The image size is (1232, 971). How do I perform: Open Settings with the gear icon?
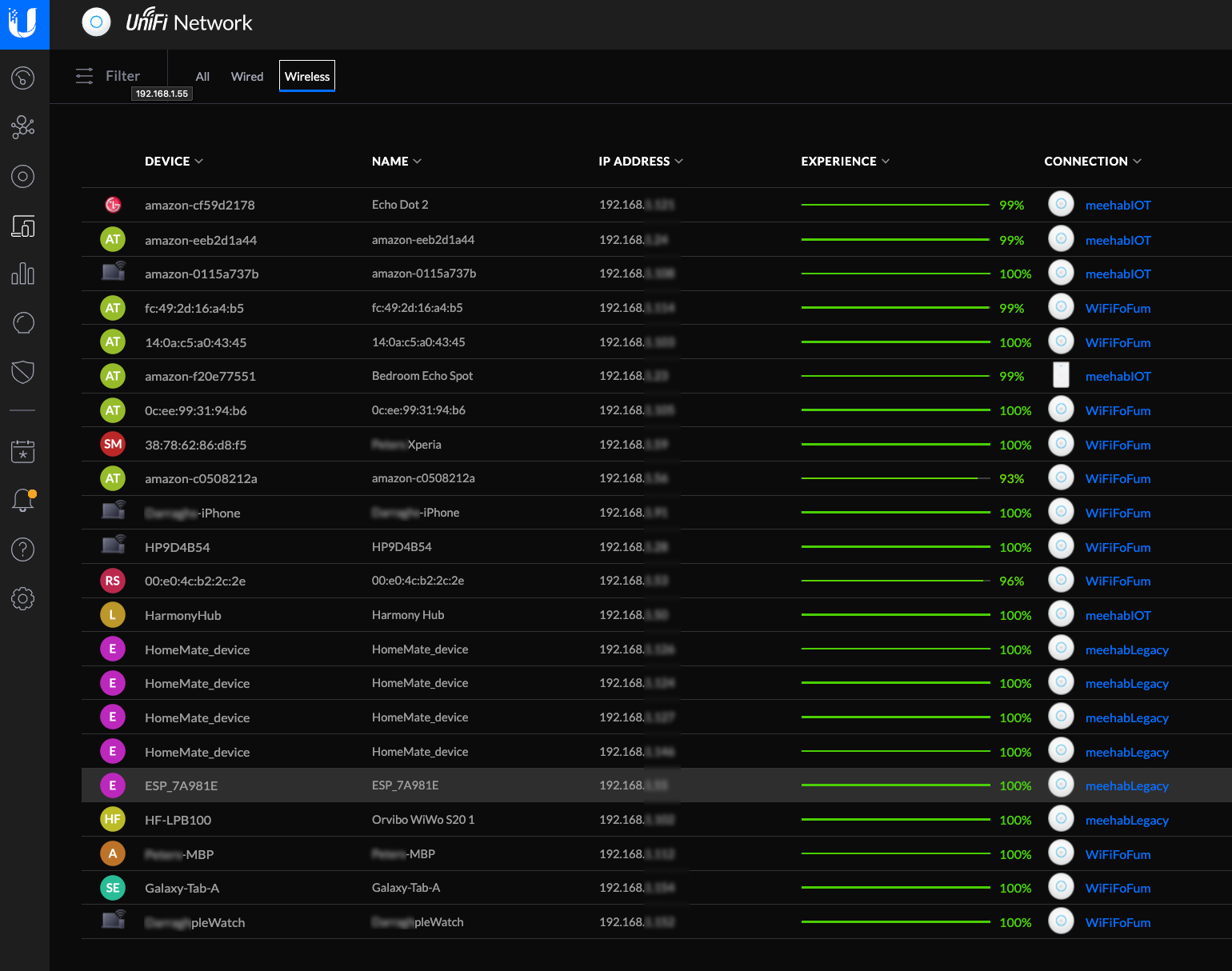pos(23,598)
